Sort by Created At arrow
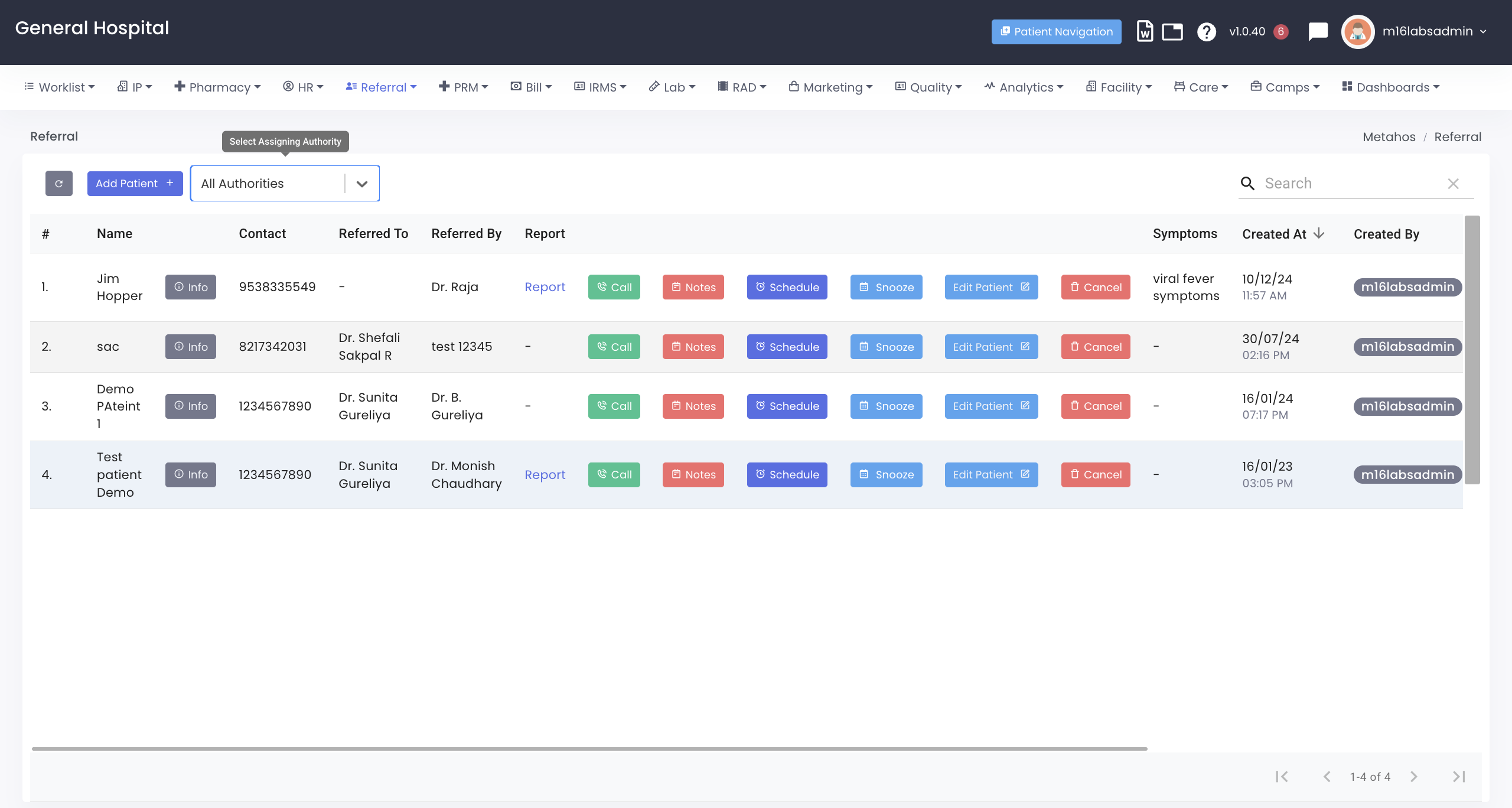Screen dimensions: 1512x808 [1319, 234]
